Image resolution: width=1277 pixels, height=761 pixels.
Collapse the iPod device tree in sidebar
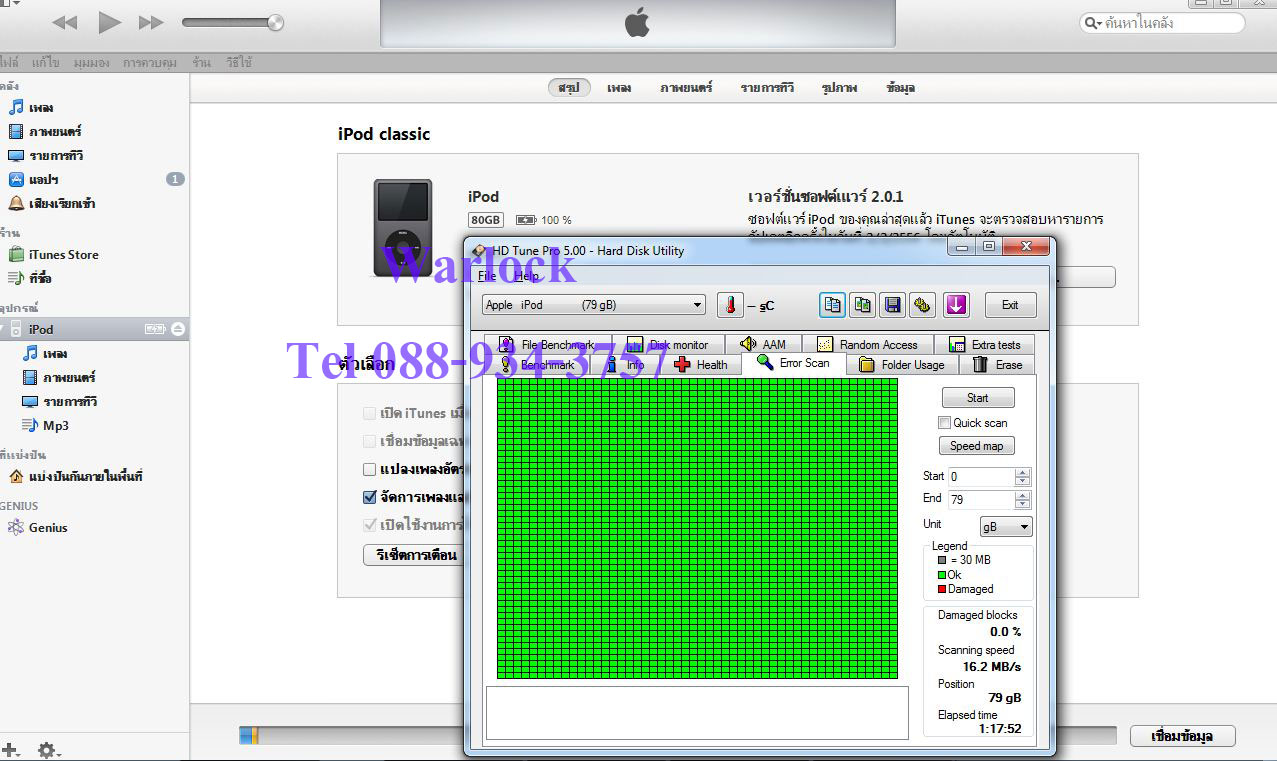tap(3, 329)
